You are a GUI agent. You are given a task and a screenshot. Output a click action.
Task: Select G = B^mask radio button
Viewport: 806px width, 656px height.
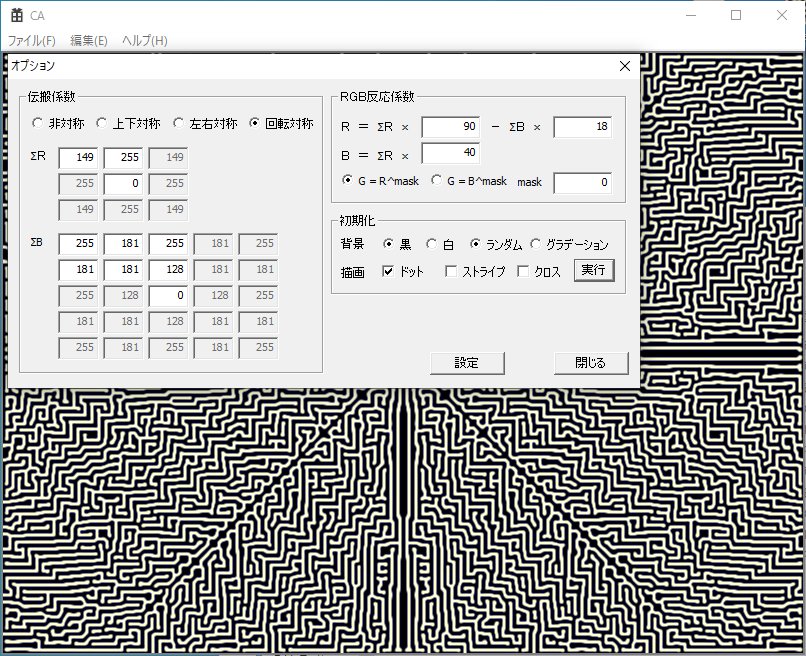click(437, 181)
